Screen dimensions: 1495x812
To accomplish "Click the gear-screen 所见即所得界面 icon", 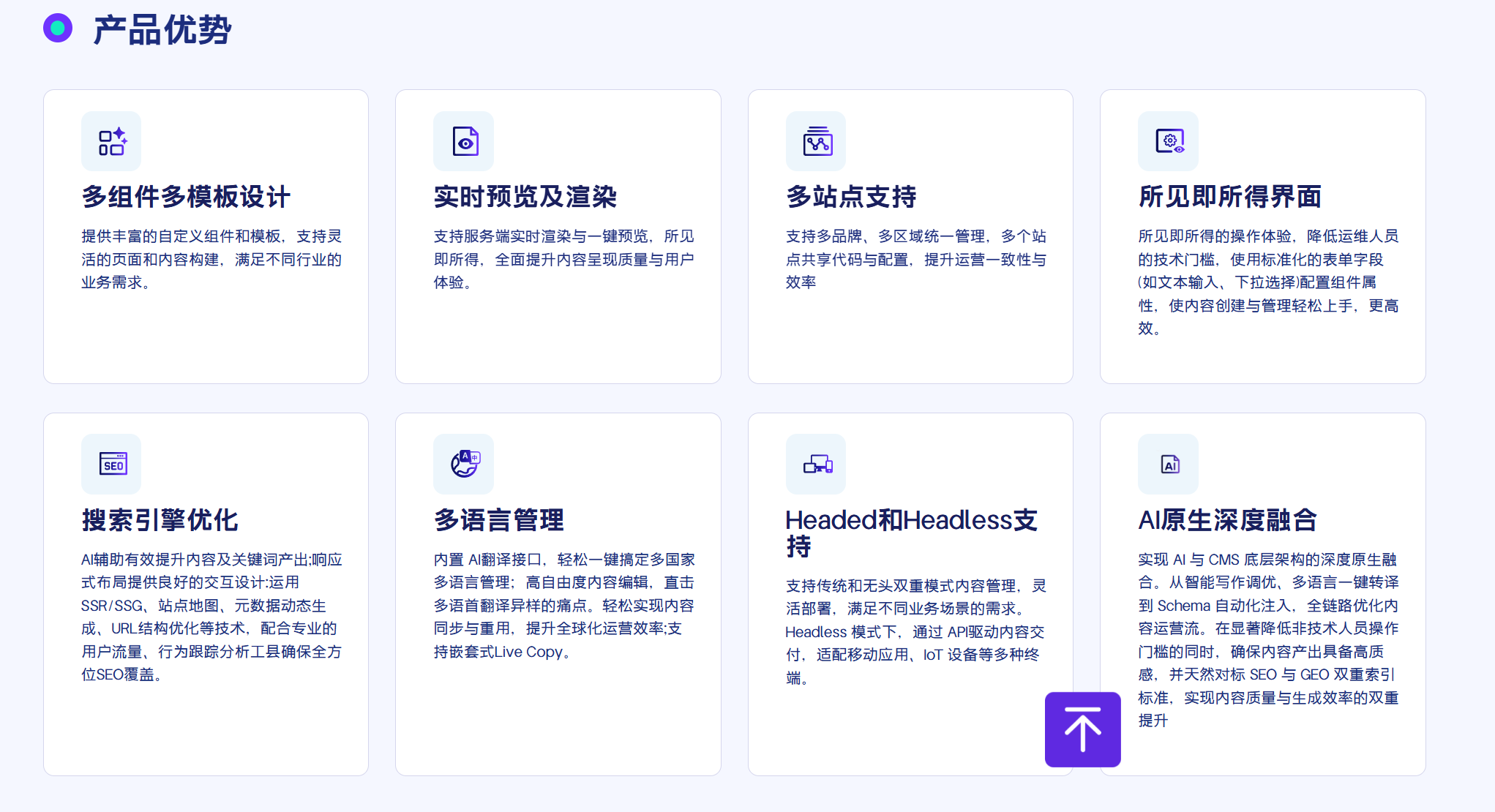I will tap(1167, 141).
